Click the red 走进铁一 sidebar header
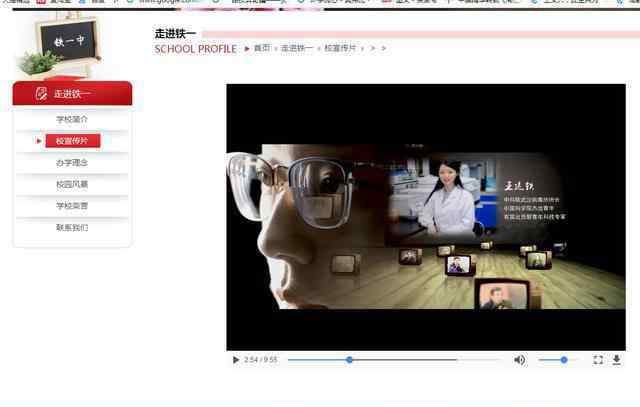 pos(72,93)
